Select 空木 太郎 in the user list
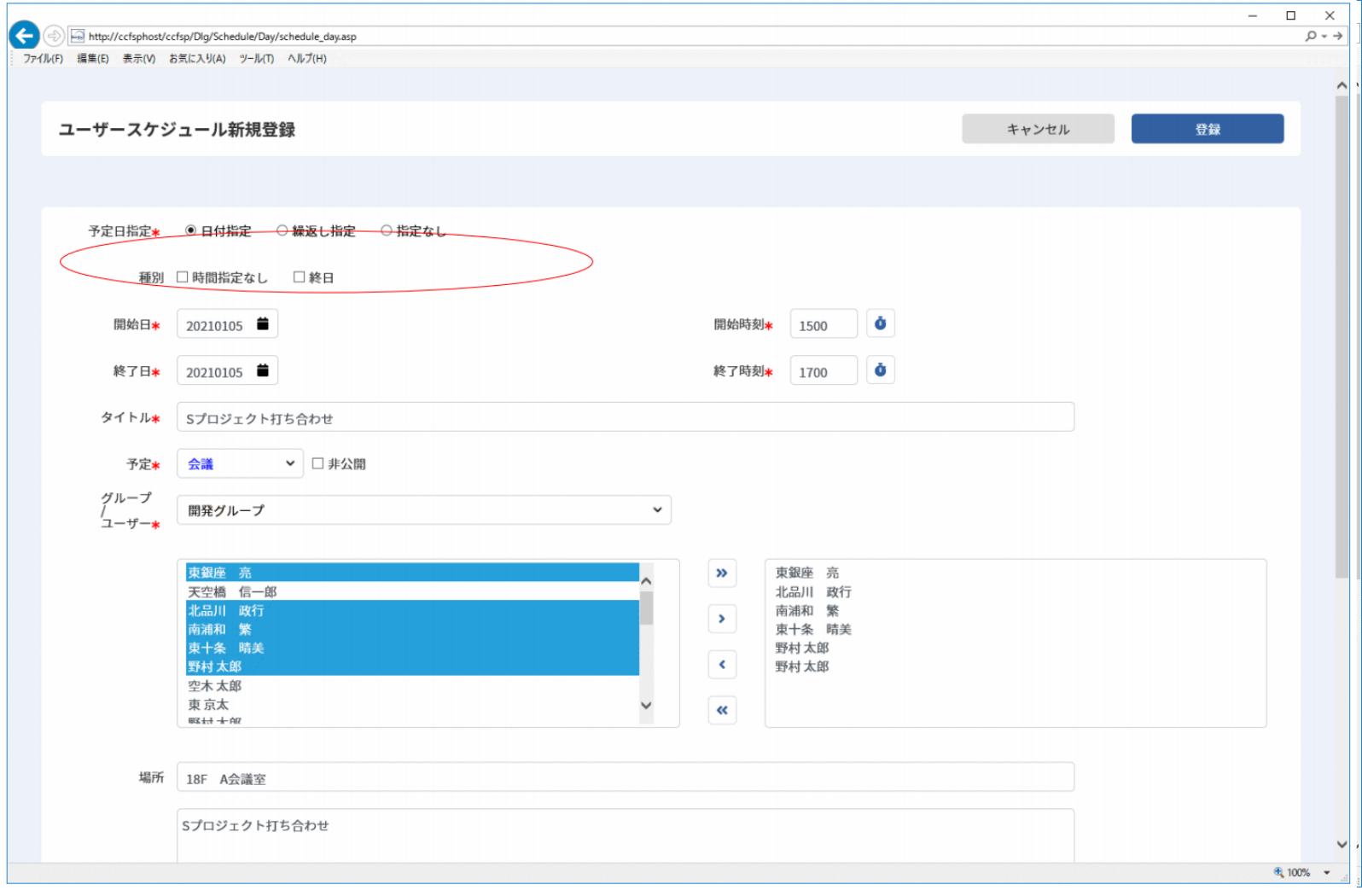This screenshot has width=1362, height=896. (x=412, y=685)
